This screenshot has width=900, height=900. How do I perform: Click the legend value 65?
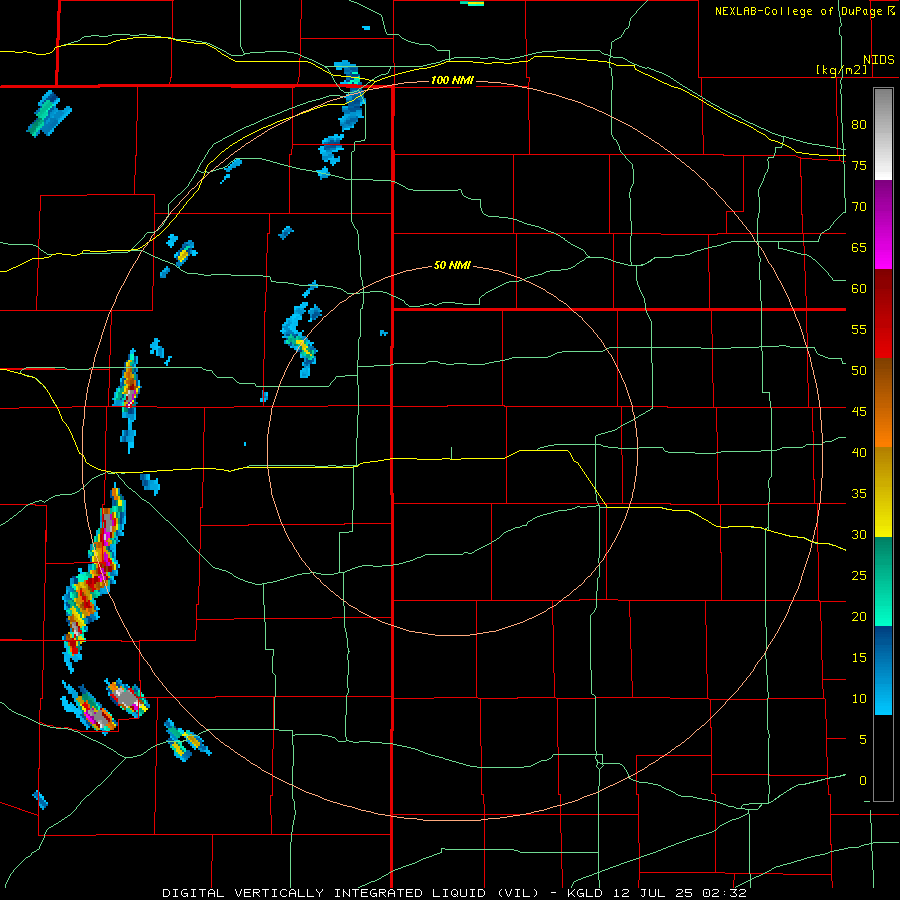pos(859,247)
